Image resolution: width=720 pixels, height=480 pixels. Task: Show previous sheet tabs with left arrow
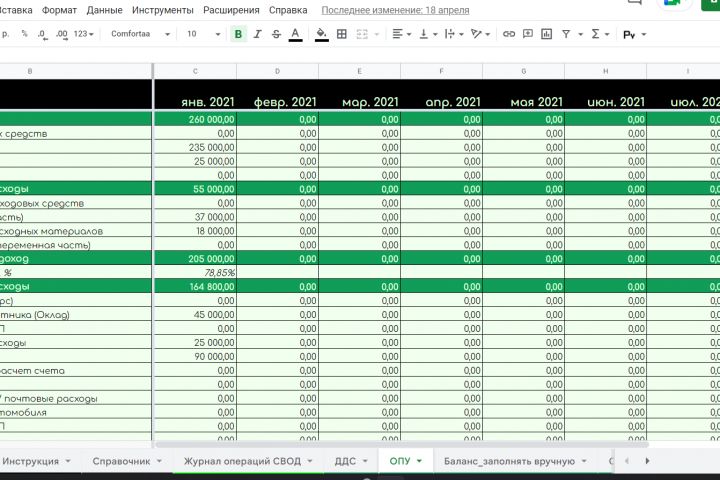point(627,461)
